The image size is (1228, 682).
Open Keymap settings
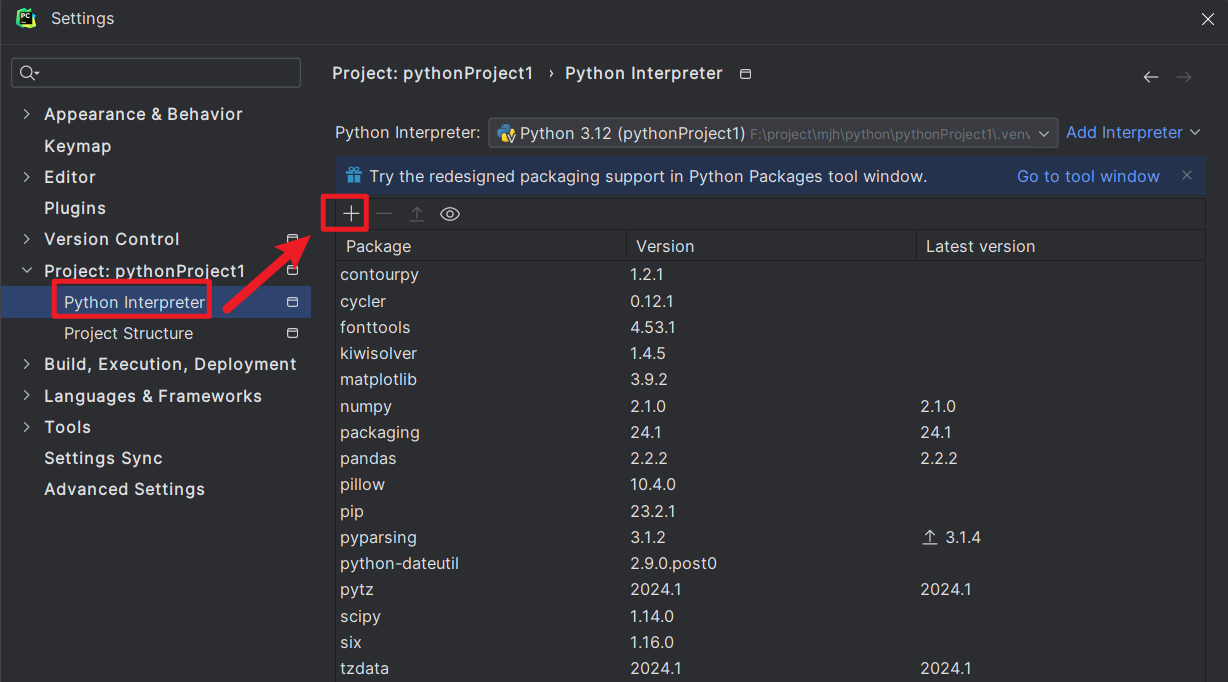[78, 146]
